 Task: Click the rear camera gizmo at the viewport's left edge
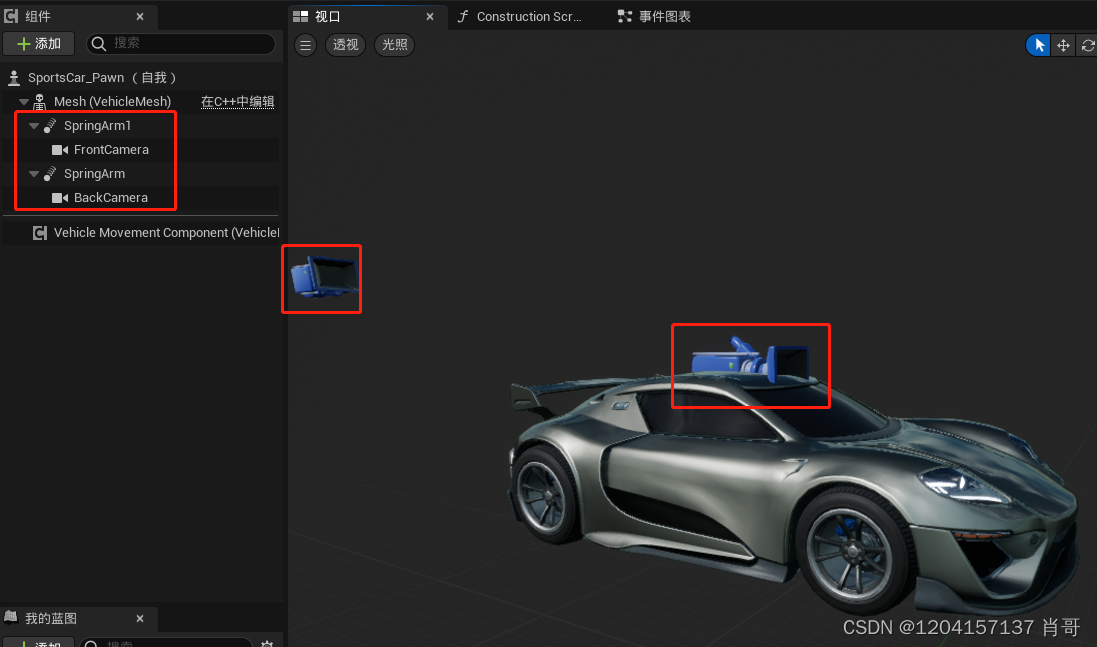coord(324,276)
